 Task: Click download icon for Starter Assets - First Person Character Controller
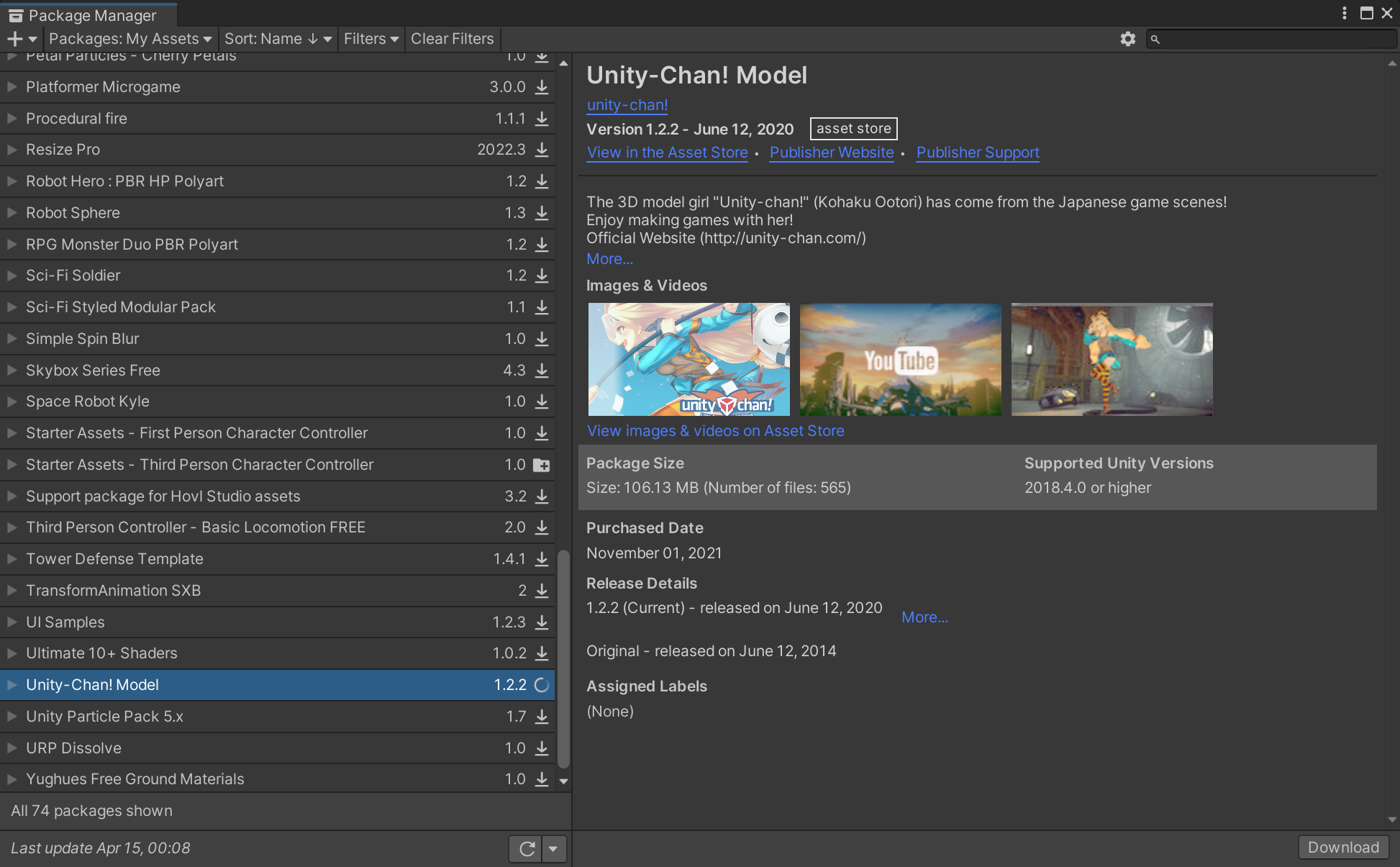point(542,433)
